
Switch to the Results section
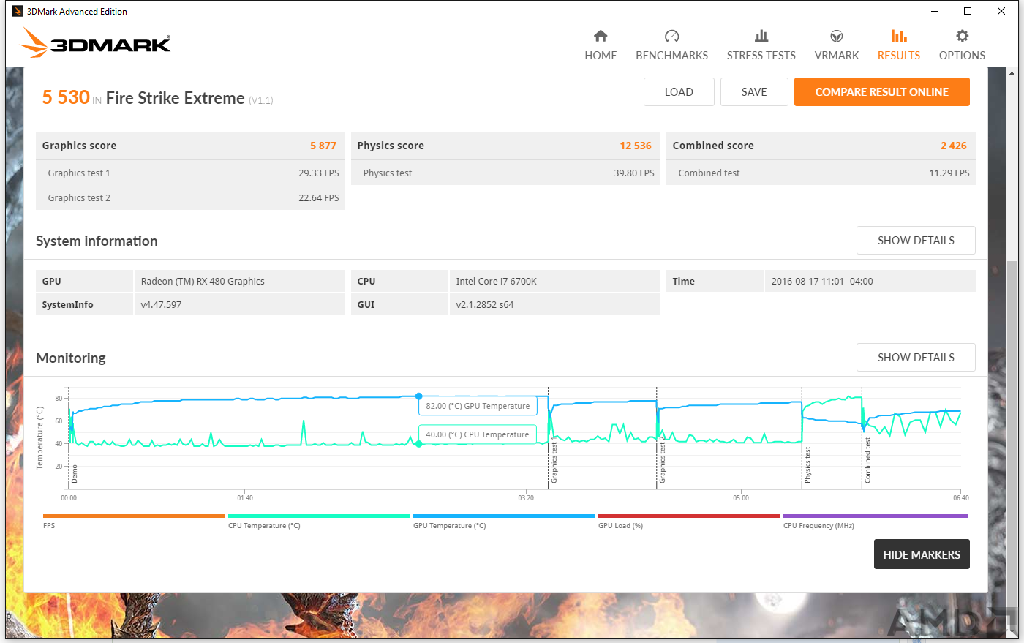(x=899, y=44)
